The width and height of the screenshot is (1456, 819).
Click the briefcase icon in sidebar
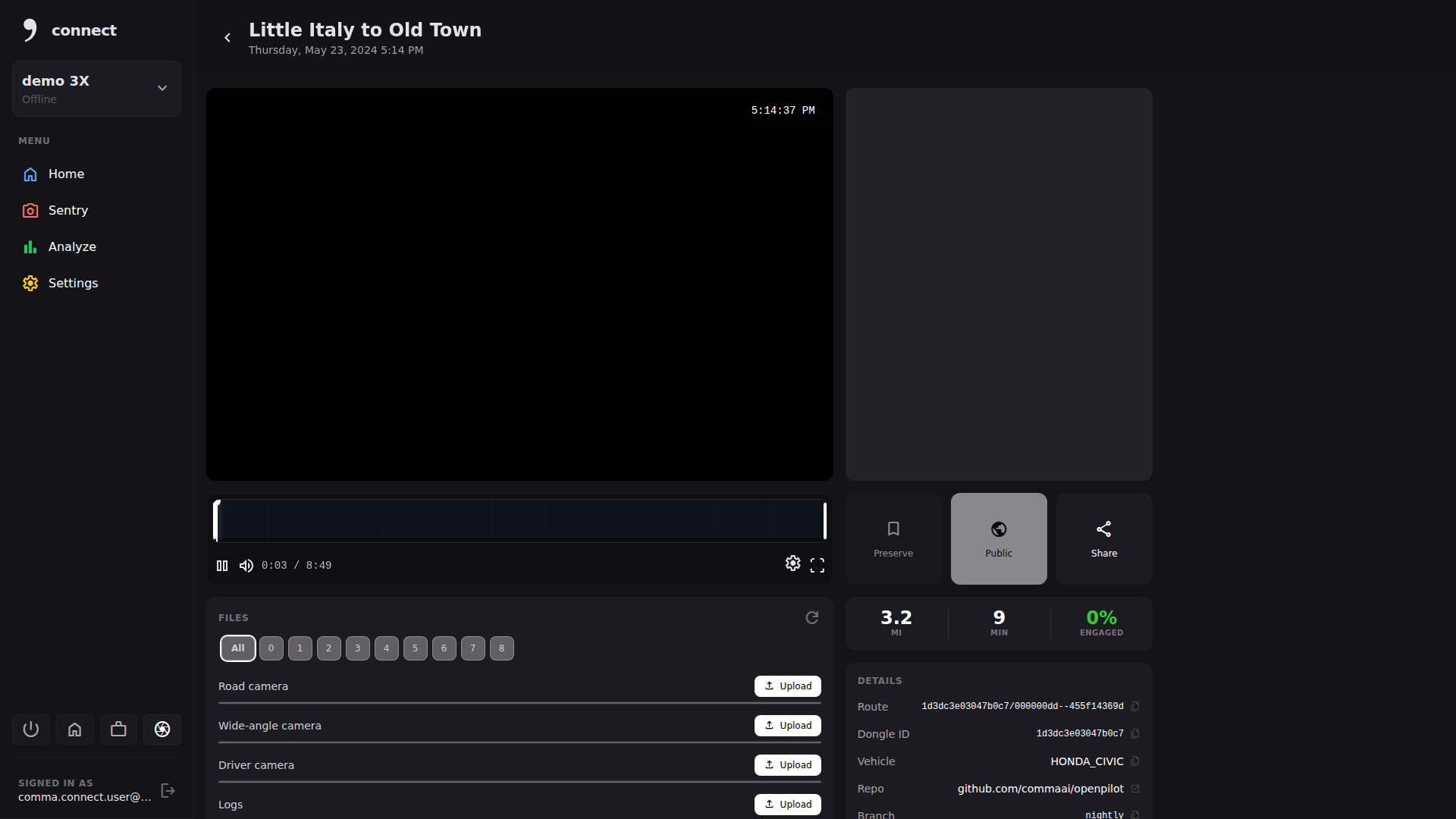(x=118, y=730)
